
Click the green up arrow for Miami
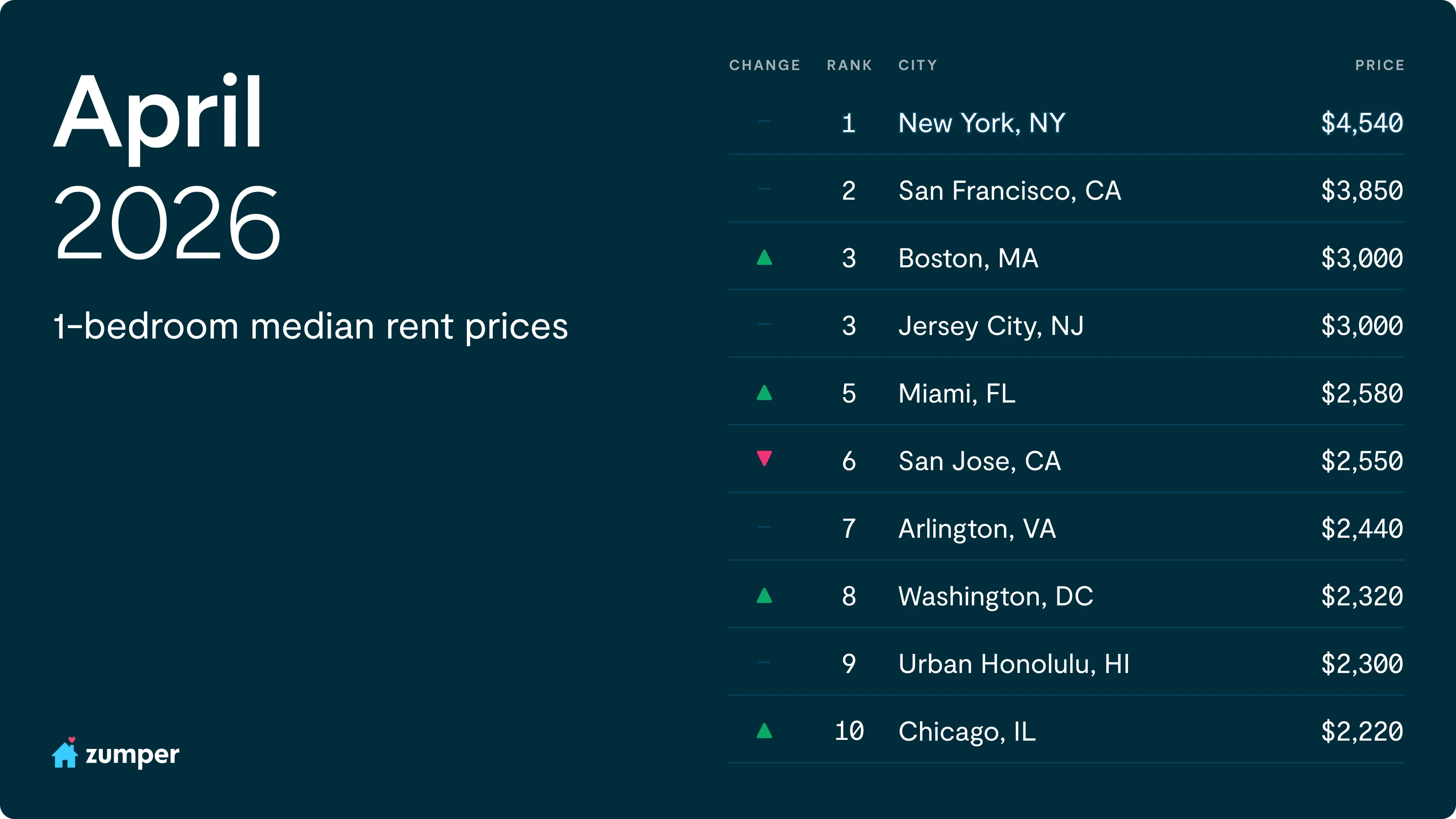[x=764, y=394]
